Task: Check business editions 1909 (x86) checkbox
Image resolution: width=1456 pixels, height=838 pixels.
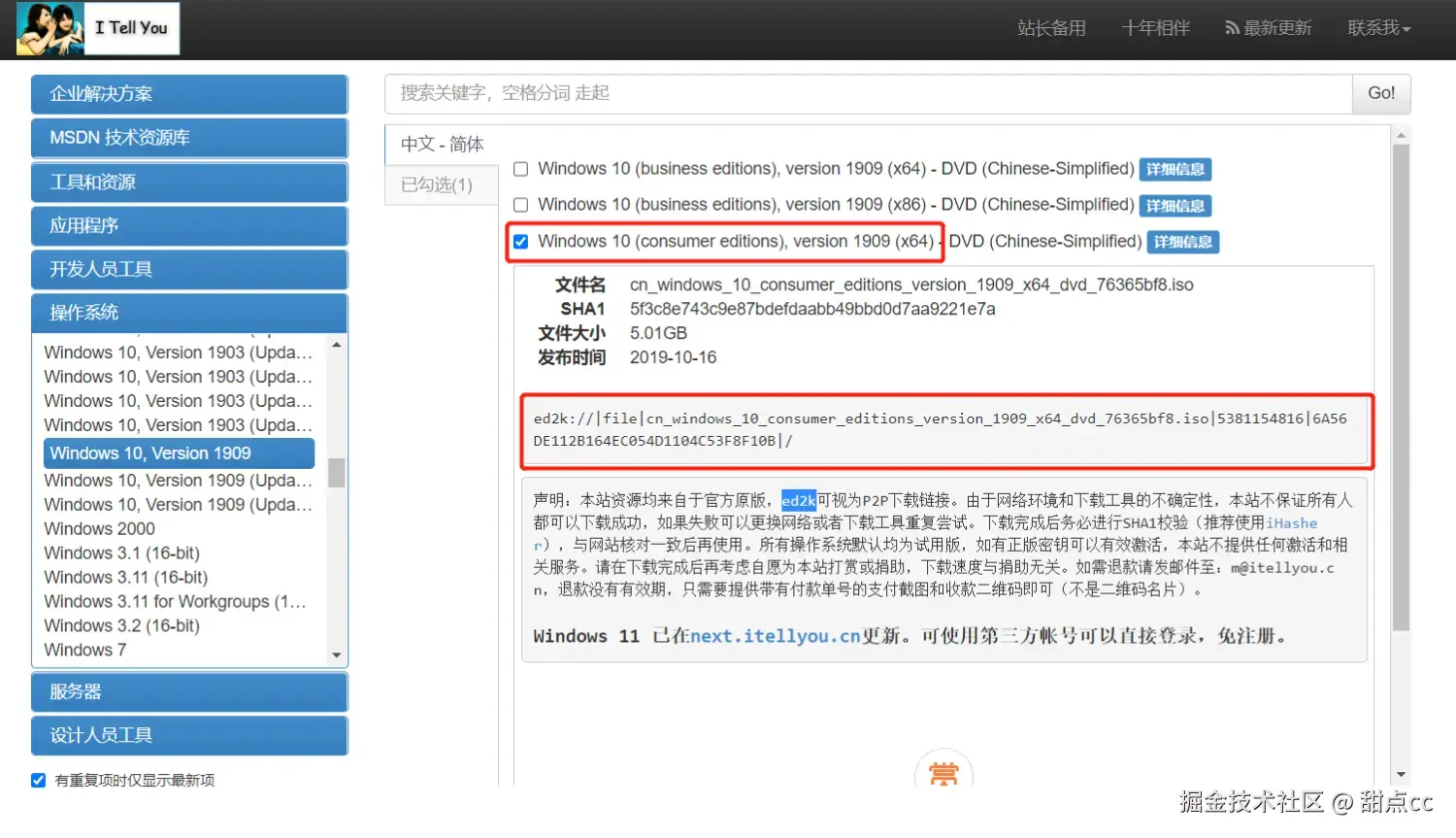Action: pyautogui.click(x=520, y=205)
